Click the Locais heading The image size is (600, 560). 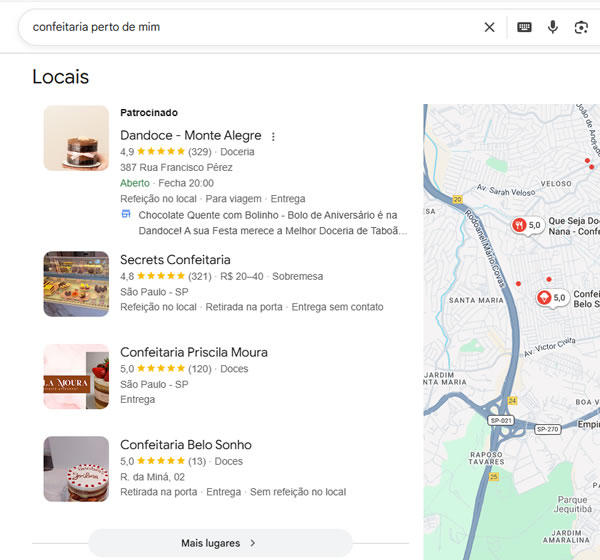point(60,77)
